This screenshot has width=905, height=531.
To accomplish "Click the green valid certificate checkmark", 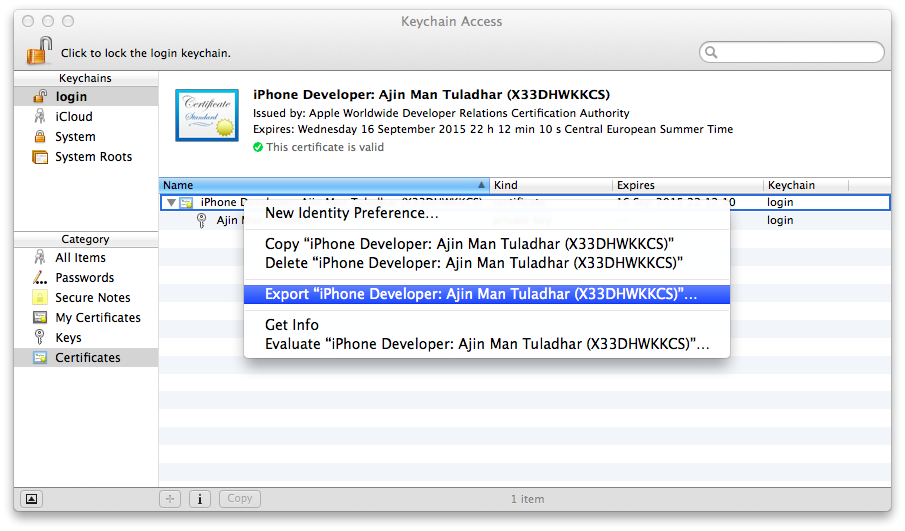I will click(x=258, y=147).
